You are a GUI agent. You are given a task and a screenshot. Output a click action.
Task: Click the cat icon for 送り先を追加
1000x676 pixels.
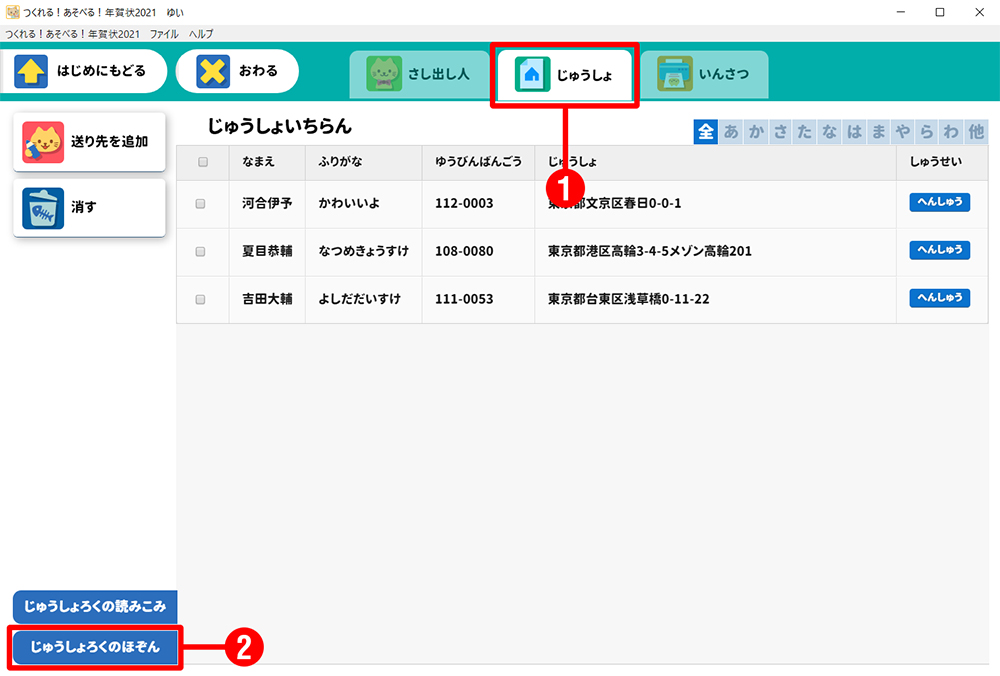pyautogui.click(x=43, y=142)
